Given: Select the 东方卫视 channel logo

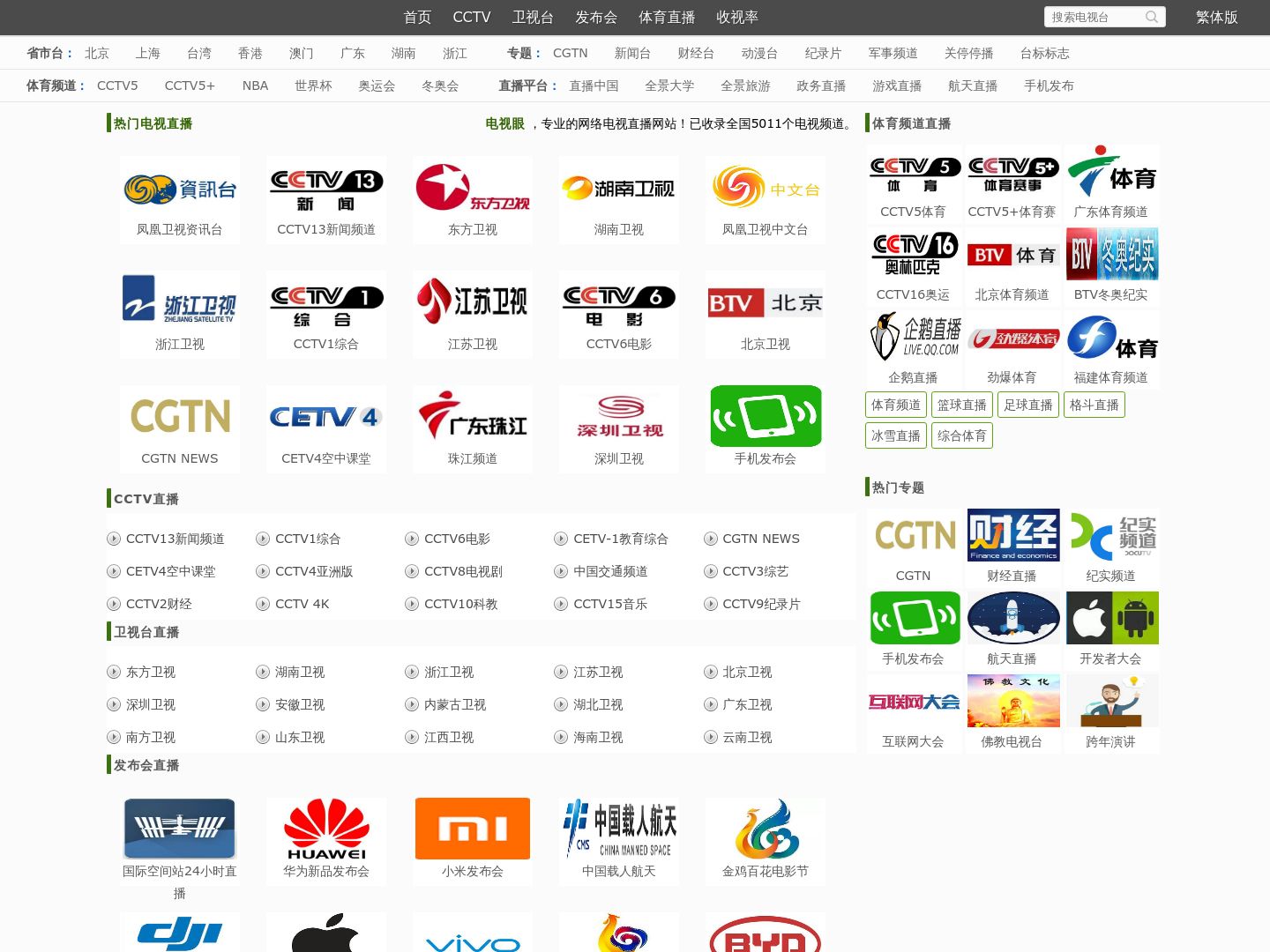Looking at the screenshot, I should 473,189.
